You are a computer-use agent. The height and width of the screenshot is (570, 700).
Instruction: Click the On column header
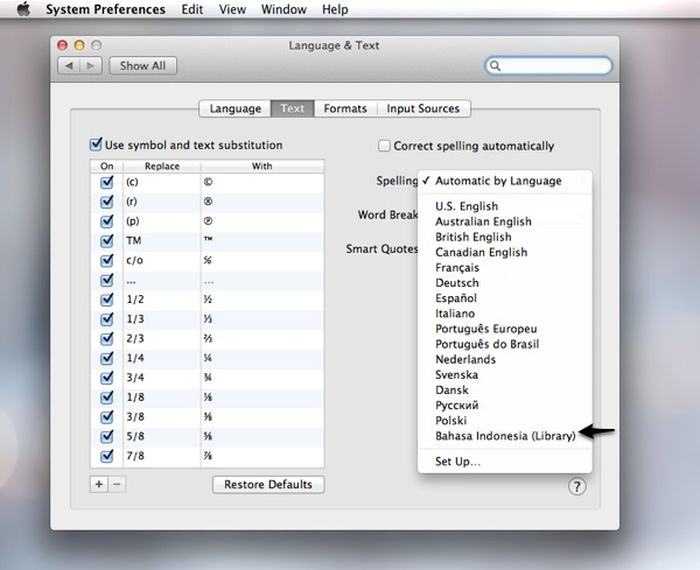107,166
